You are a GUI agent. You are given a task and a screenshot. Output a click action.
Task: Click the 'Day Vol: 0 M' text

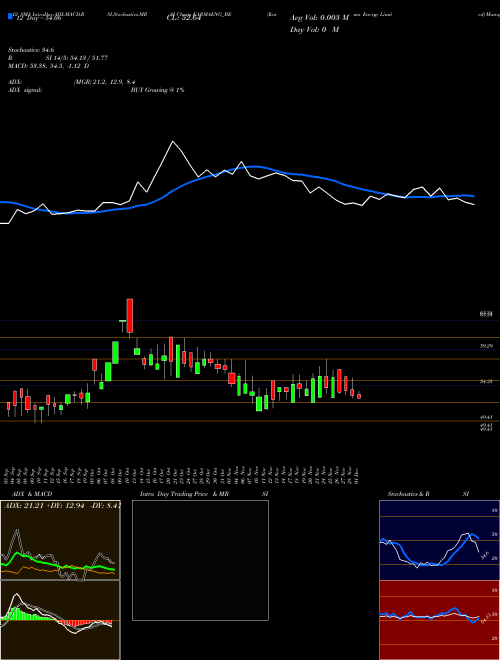[x=314, y=30]
